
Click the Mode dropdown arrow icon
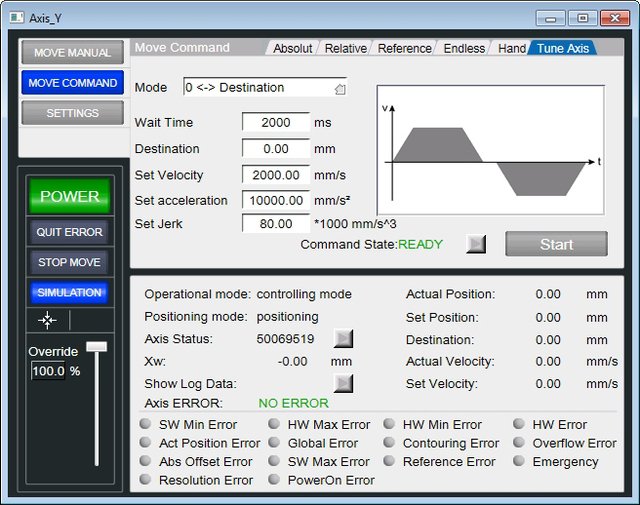(340, 89)
